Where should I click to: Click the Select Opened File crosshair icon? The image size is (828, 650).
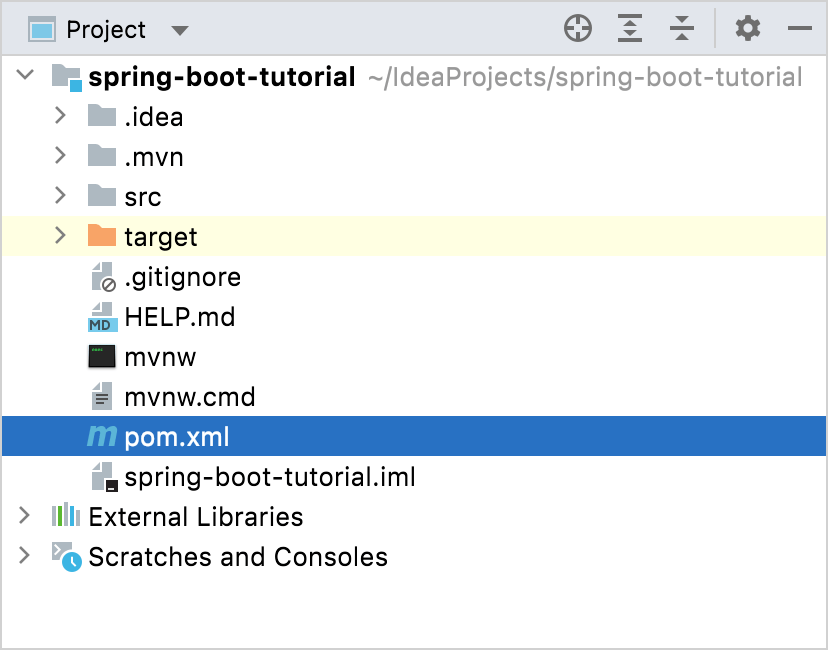578,29
